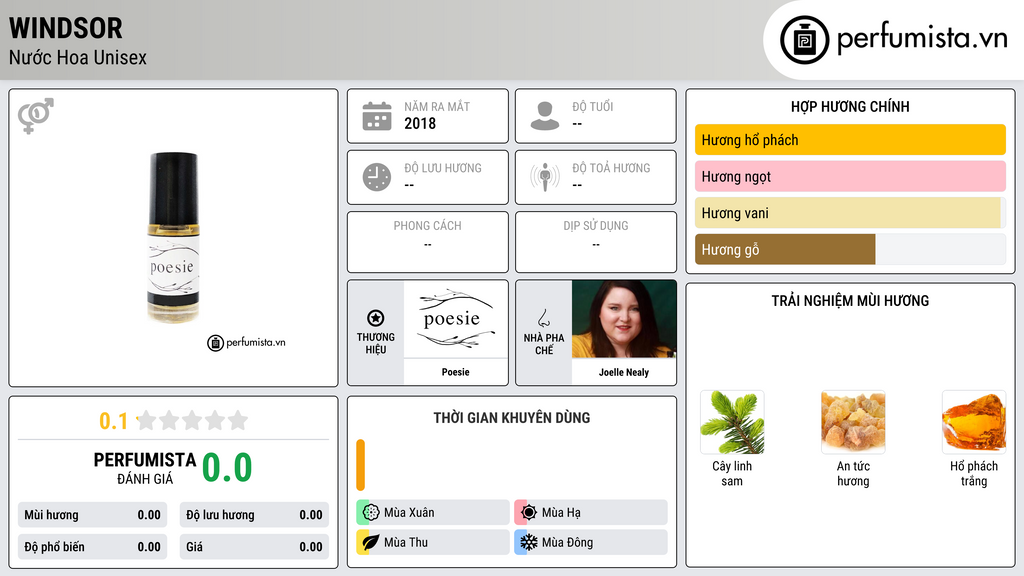
Task: Click the THƯƠNG HIỆU label
Action: 376,344
